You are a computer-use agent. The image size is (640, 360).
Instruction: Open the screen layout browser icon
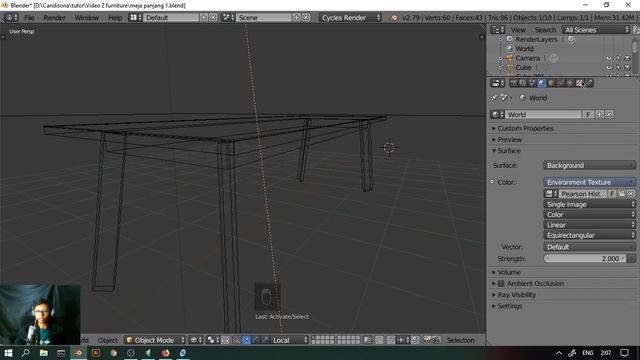click(135, 18)
